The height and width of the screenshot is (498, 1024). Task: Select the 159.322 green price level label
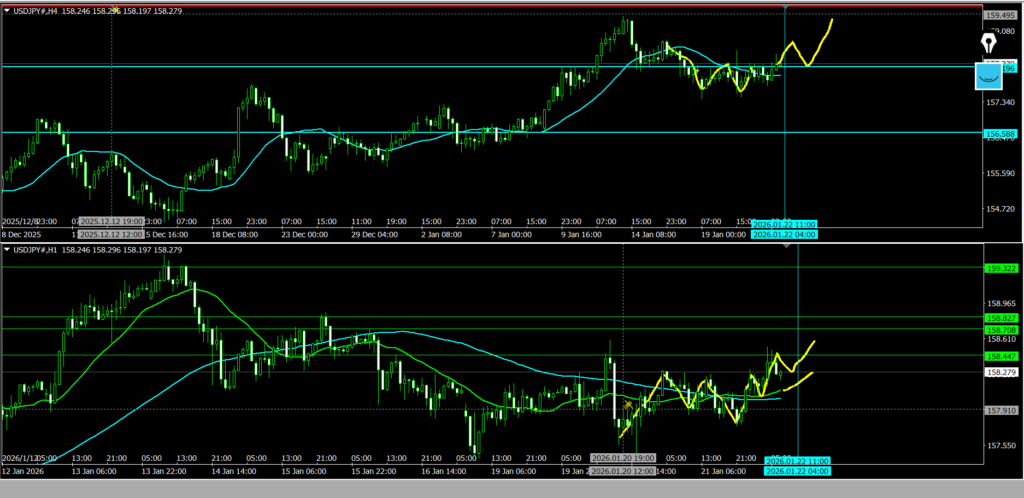(1002, 268)
